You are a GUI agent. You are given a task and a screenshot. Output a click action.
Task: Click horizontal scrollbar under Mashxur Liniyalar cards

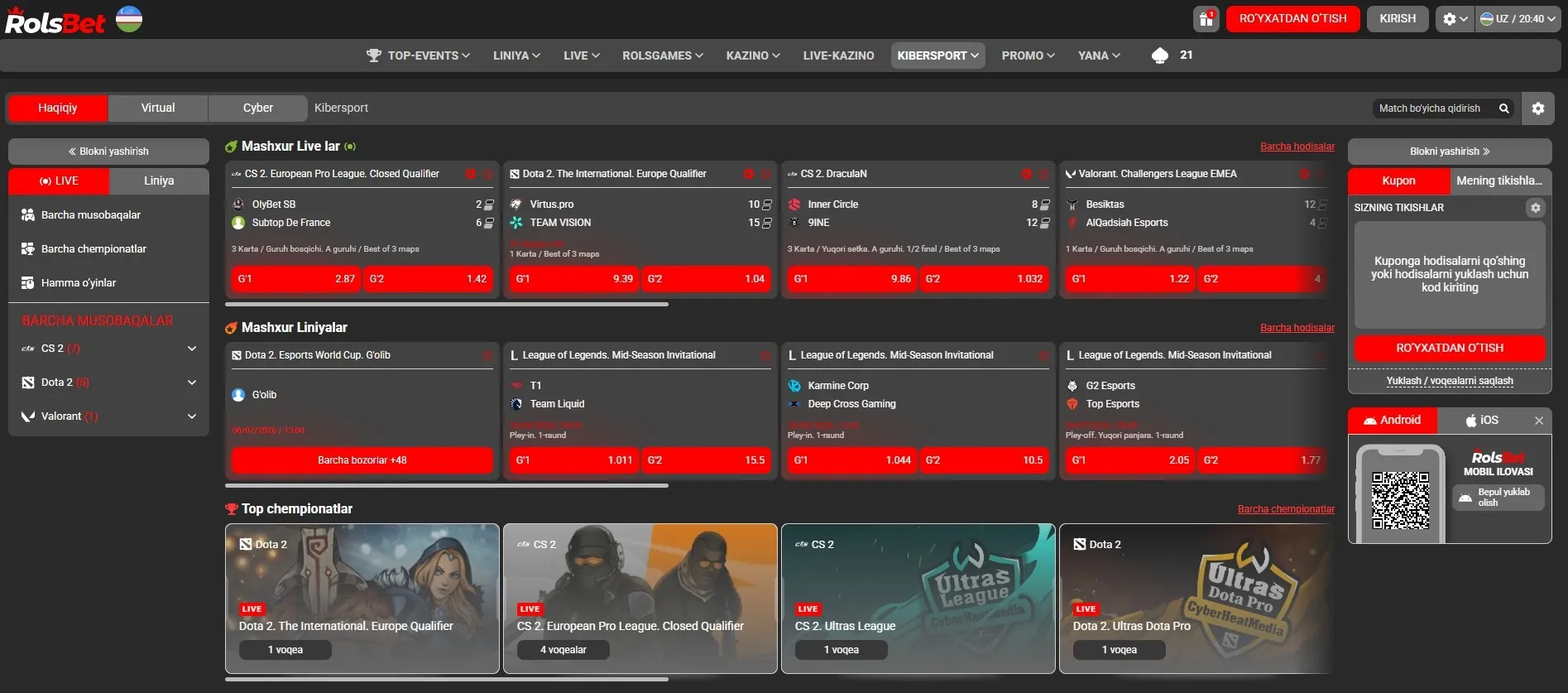(x=447, y=486)
